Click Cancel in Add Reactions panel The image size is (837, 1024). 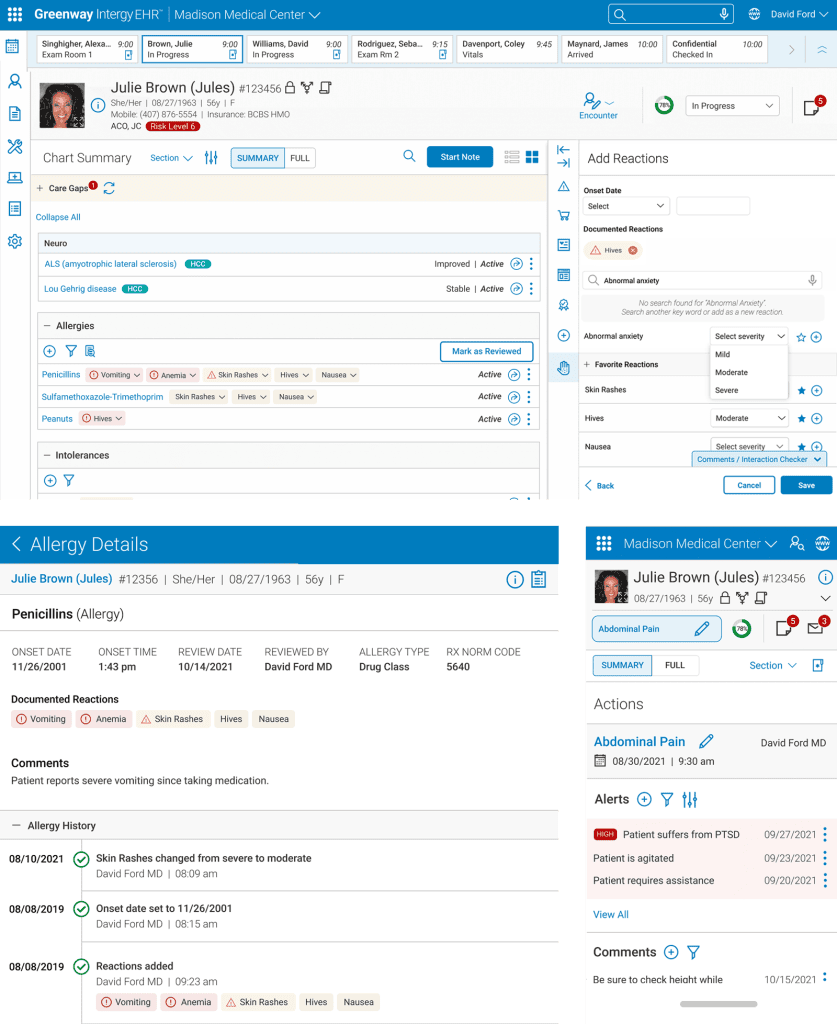(x=749, y=485)
